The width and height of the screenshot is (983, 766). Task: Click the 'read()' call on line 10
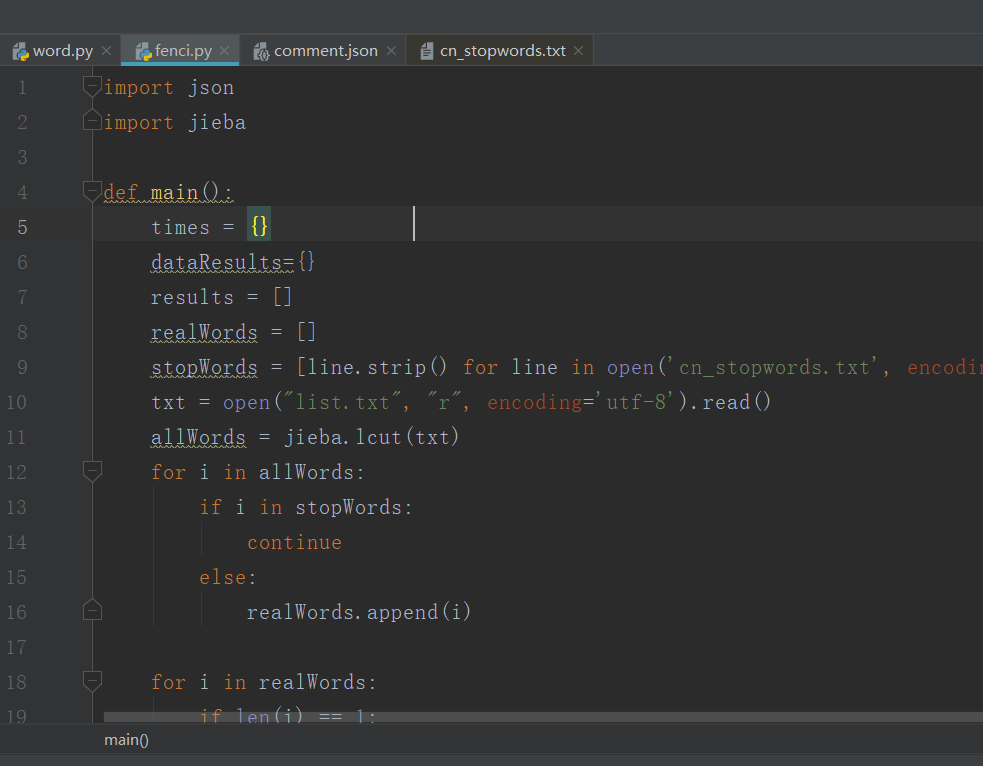point(737,402)
